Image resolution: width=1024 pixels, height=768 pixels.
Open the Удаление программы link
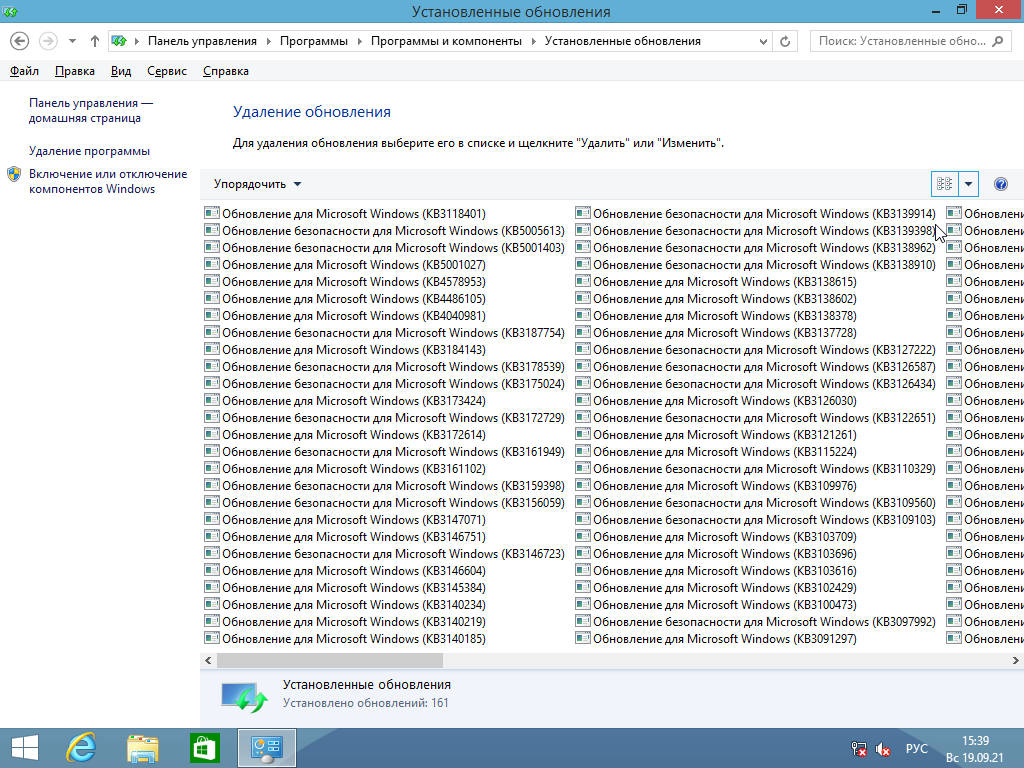[x=89, y=151]
